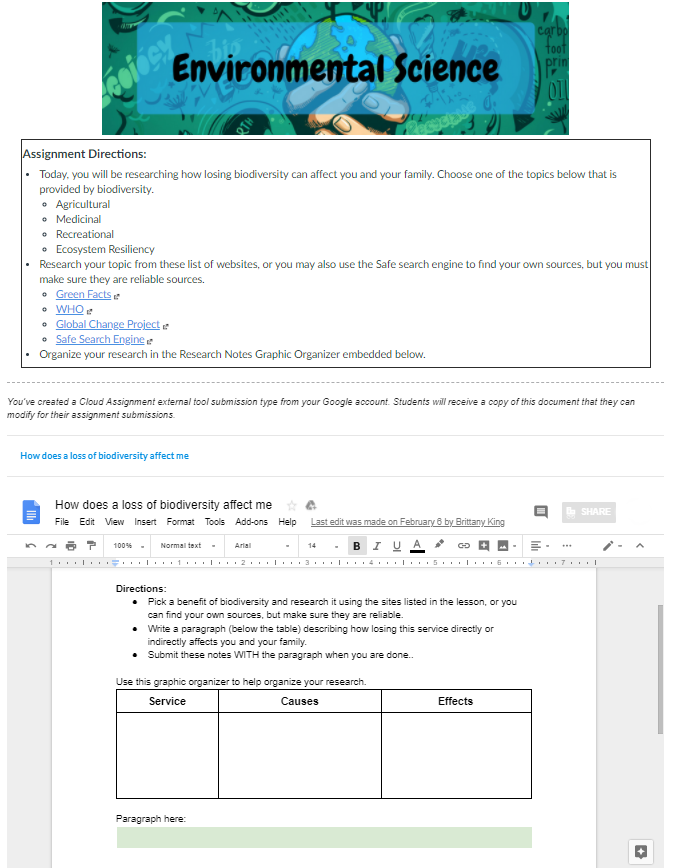Screen dimensions: 676x868
Task: Click the undo arrow in the toolbar
Action: pyautogui.click(x=31, y=546)
